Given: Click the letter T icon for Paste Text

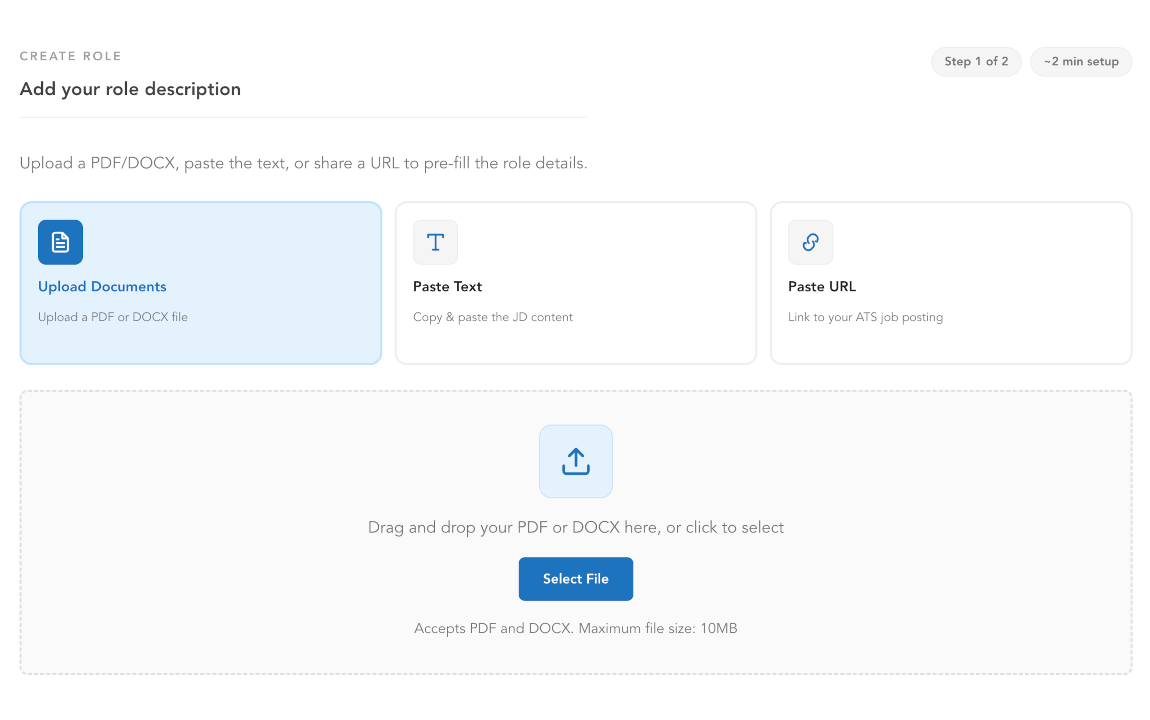Looking at the screenshot, I should coord(436,242).
